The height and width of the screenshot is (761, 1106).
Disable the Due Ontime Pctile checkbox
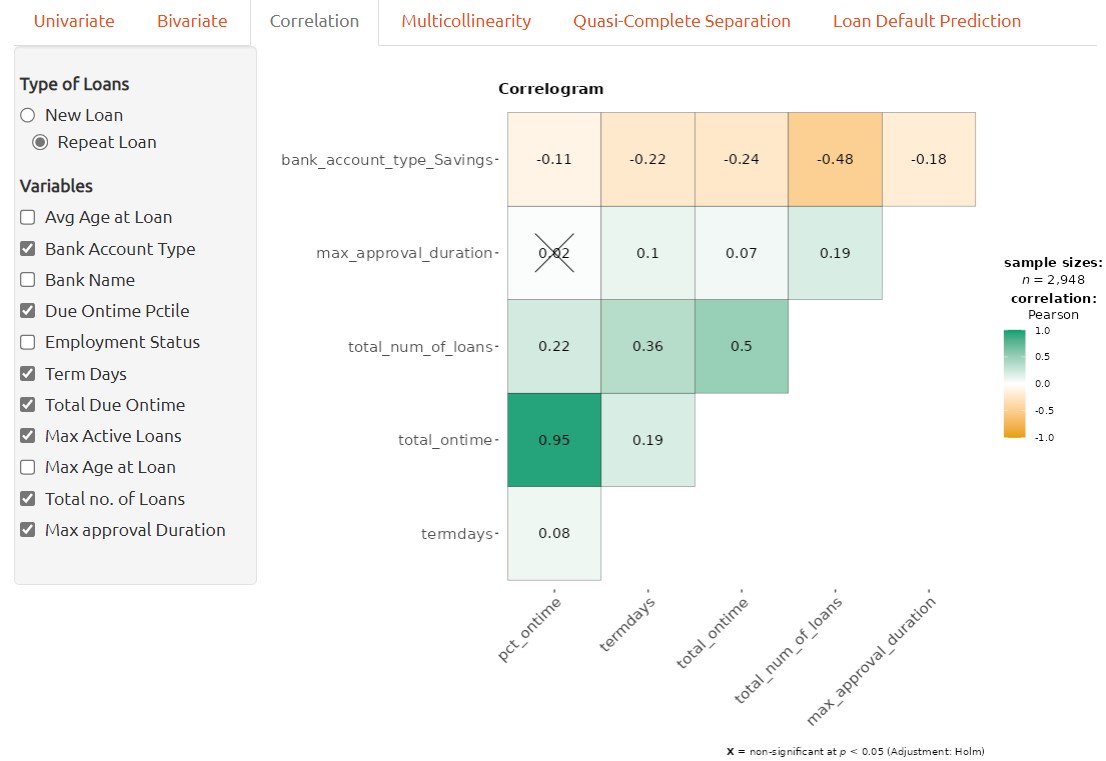coord(28,311)
